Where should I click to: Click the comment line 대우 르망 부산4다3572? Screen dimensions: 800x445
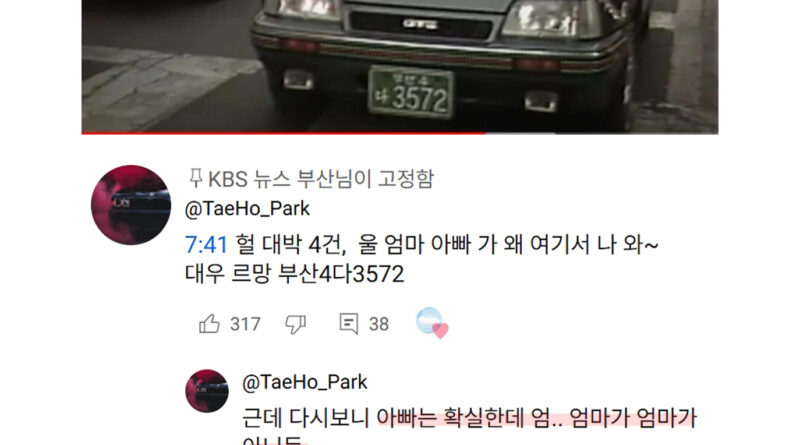294,274
